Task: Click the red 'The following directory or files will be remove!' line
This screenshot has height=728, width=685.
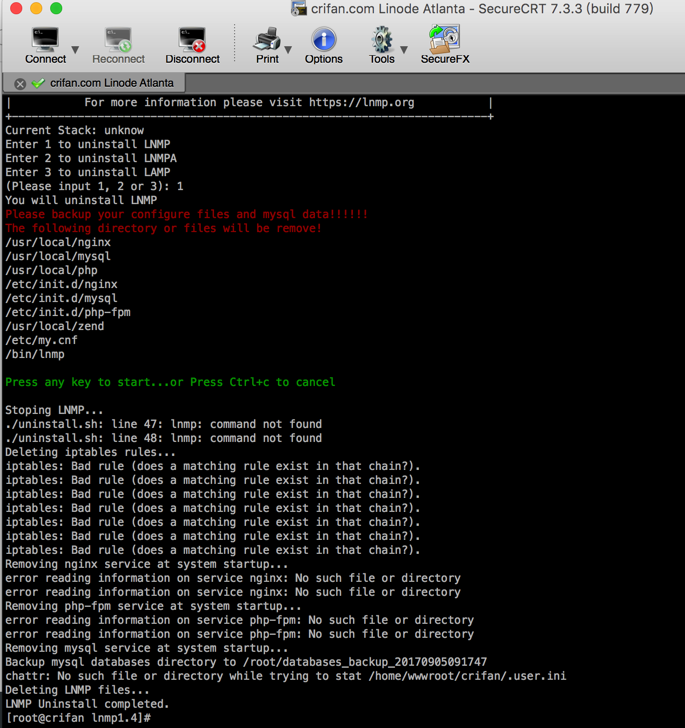Action: 163,228
